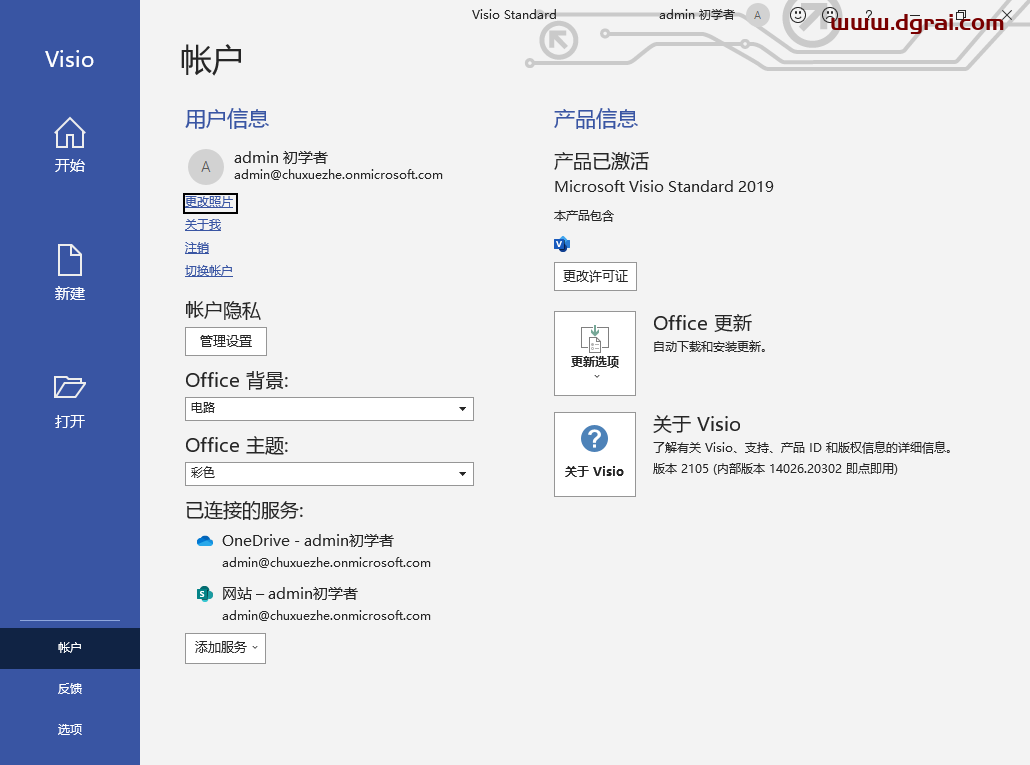Click the 管理设置 button under 帐户隐私
1030x765 pixels.
(x=225, y=341)
